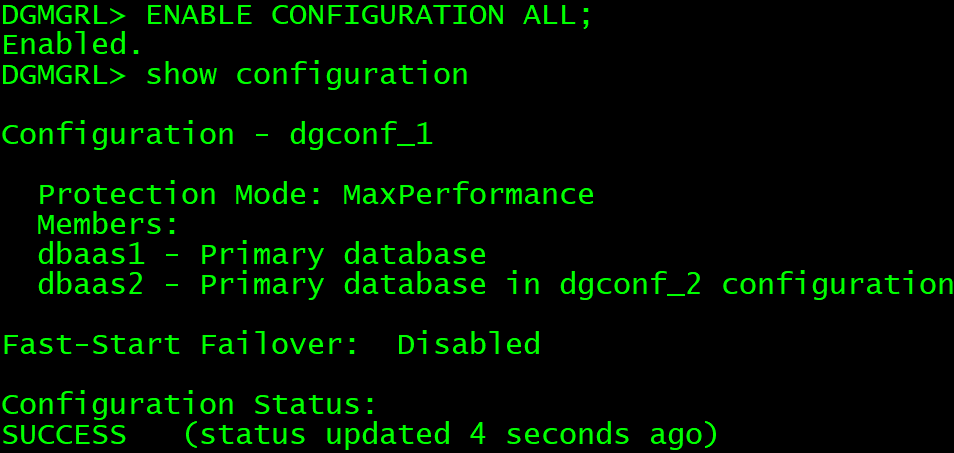Viewport: 954px width, 453px height.
Task: Click the 'Enabled.' output line
Action: click(72, 45)
